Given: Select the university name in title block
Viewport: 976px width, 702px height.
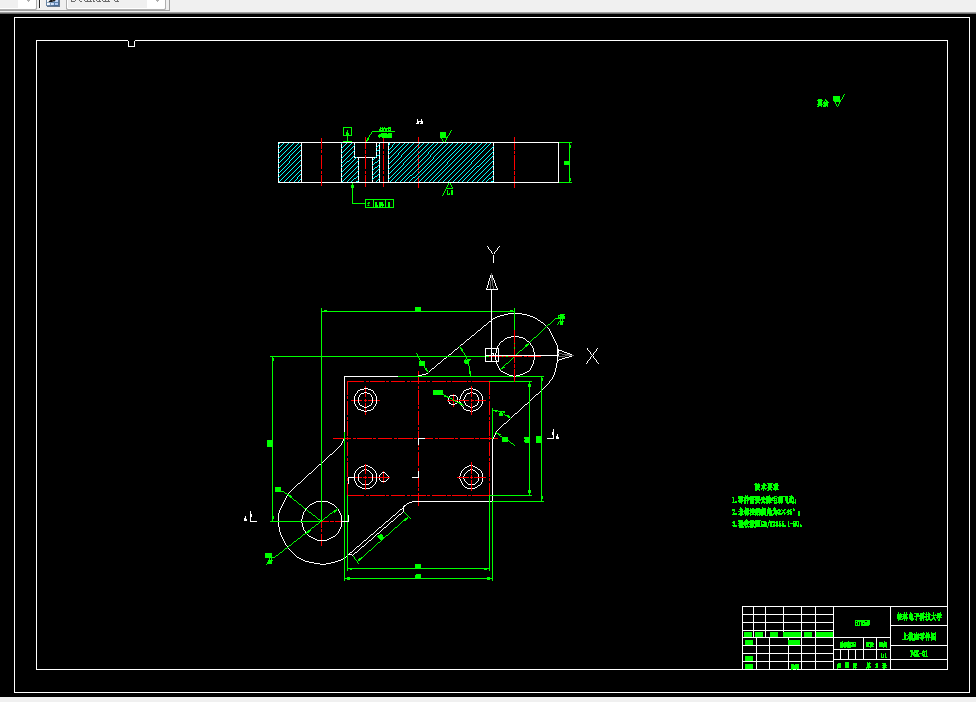Looking at the screenshot, I should tap(919, 617).
